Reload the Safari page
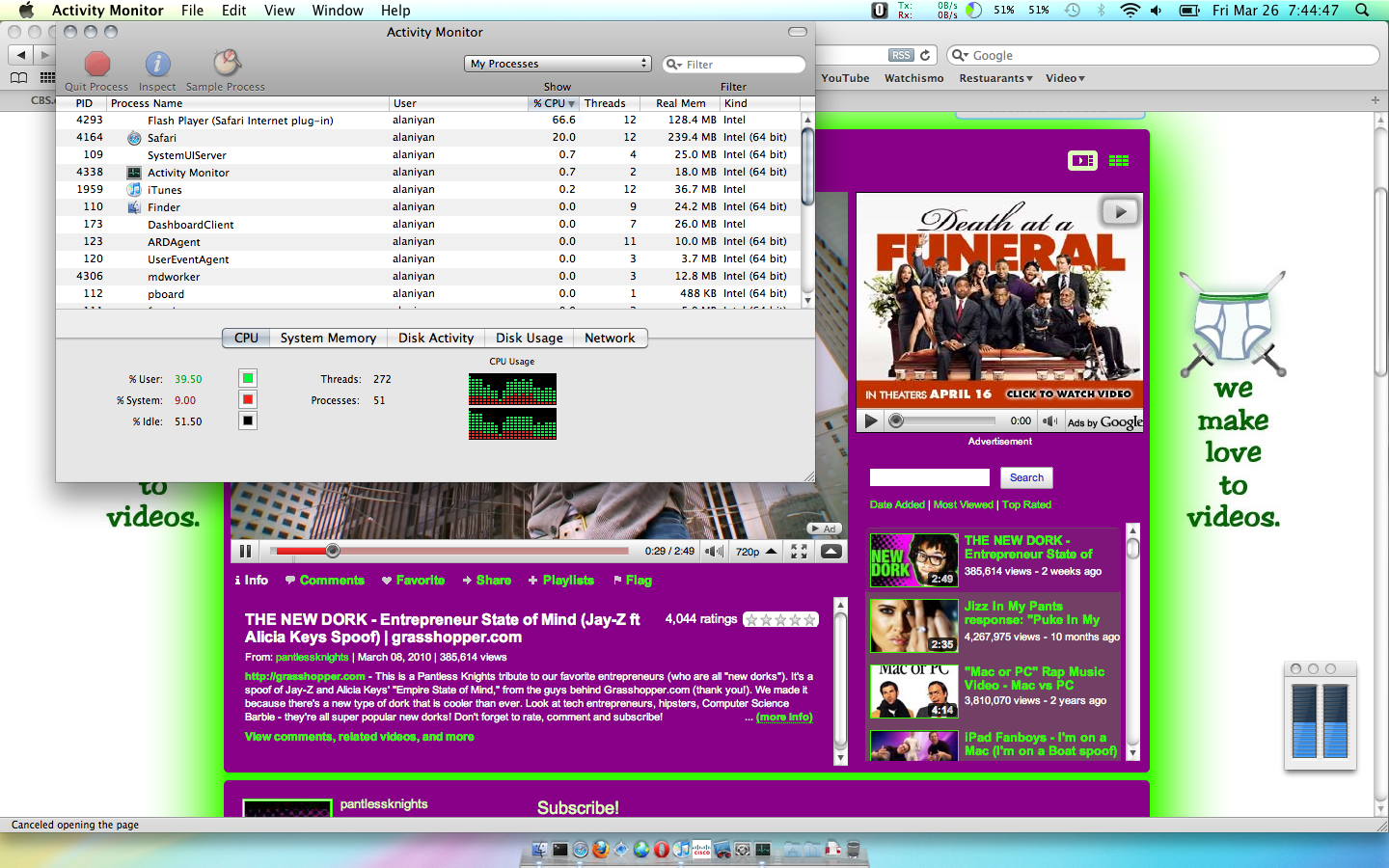This screenshot has width=1389, height=868. click(925, 56)
